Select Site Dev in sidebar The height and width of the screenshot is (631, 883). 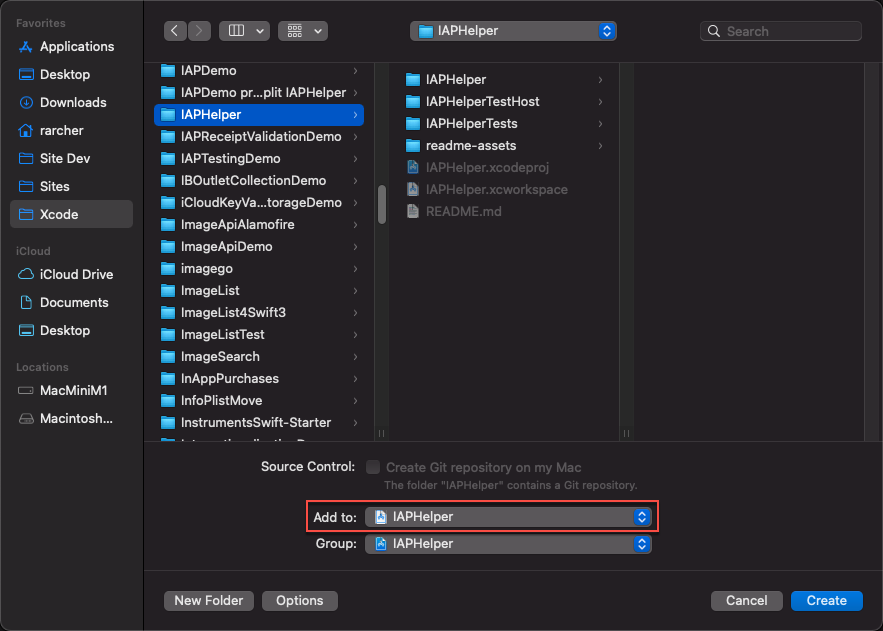pyautogui.click(x=72, y=159)
